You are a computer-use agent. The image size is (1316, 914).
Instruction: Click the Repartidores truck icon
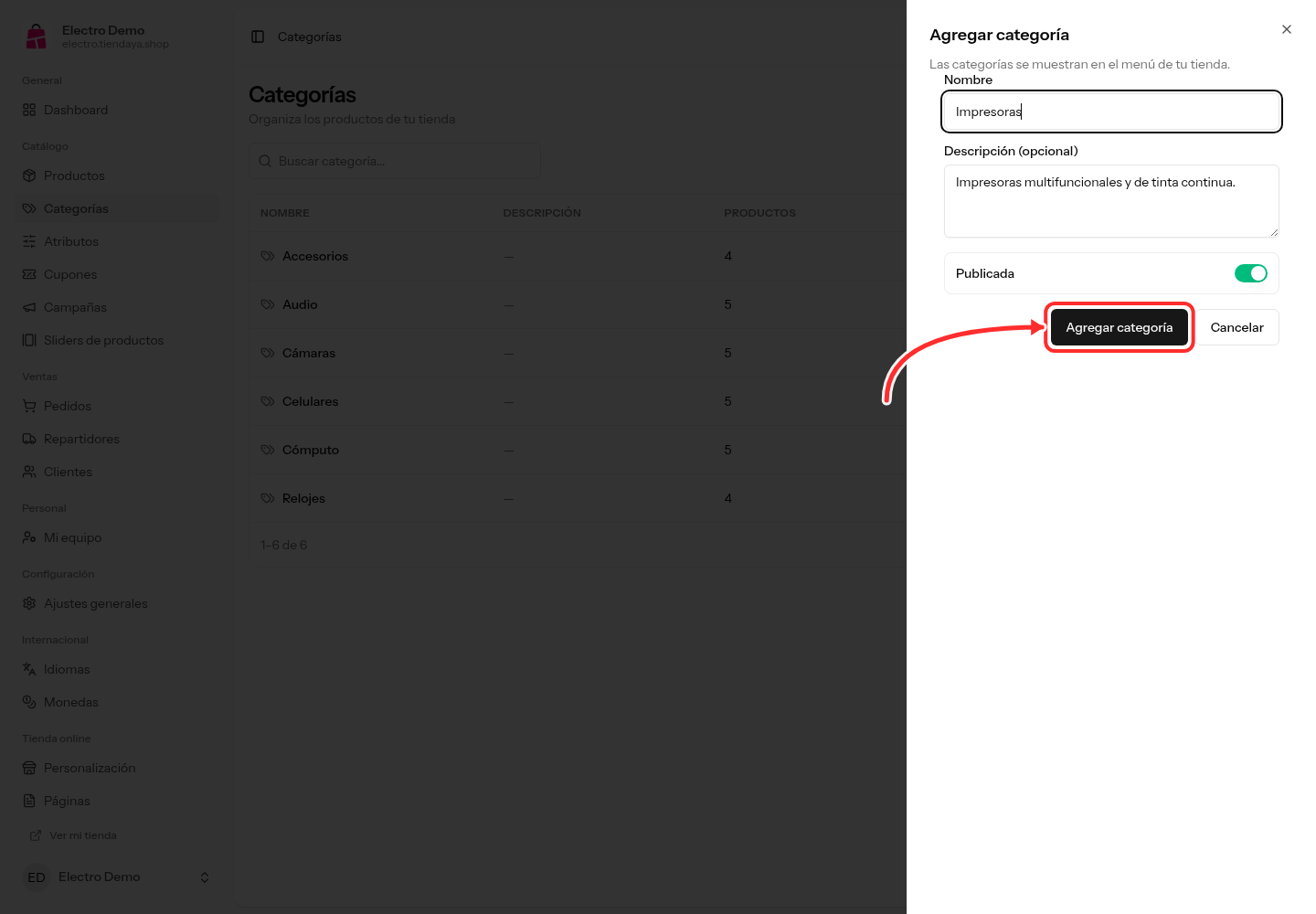29,439
